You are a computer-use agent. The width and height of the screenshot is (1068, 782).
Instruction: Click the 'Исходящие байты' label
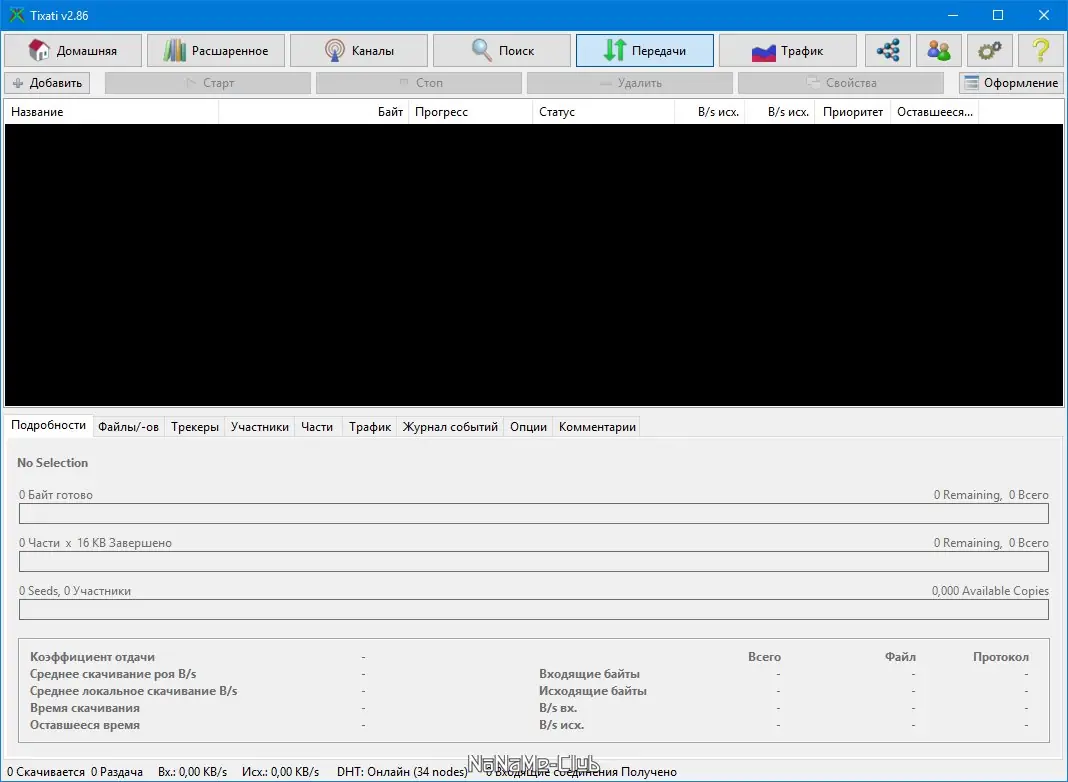(x=593, y=691)
